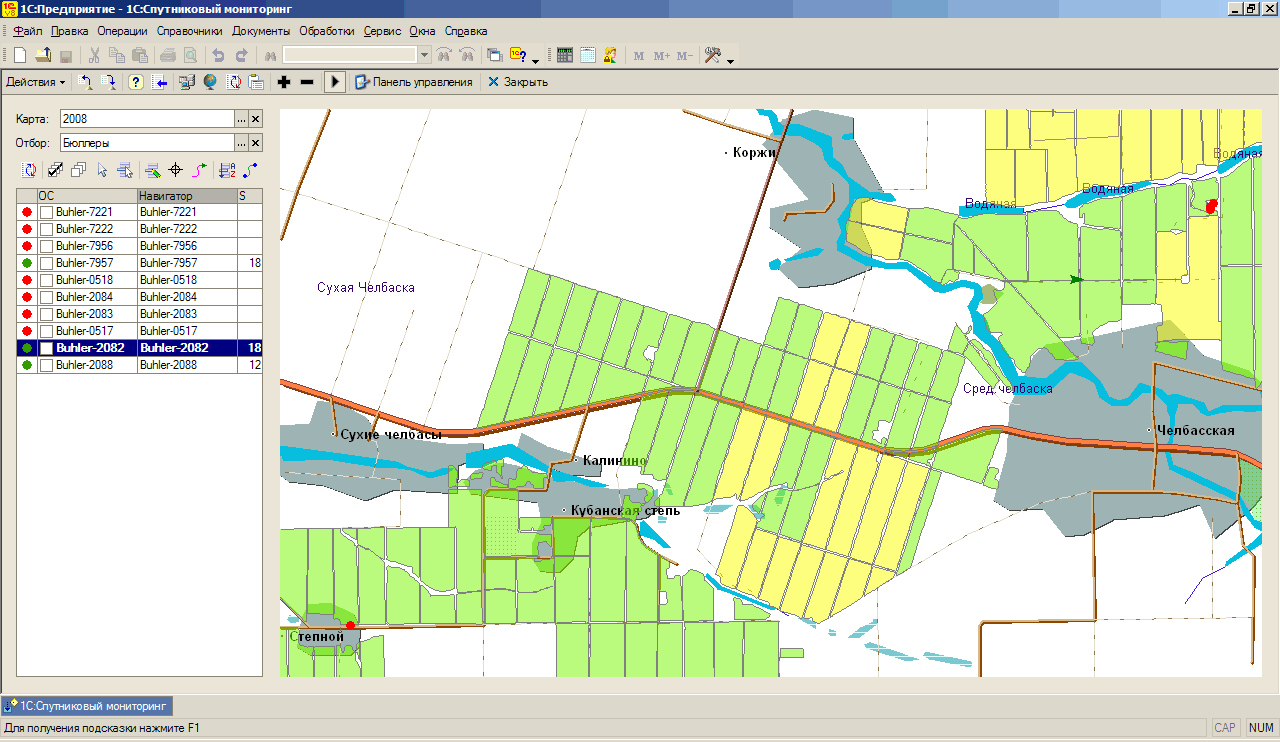Tick the Buhler-7957 checkbox
The width and height of the screenshot is (1280, 742).
[46, 263]
